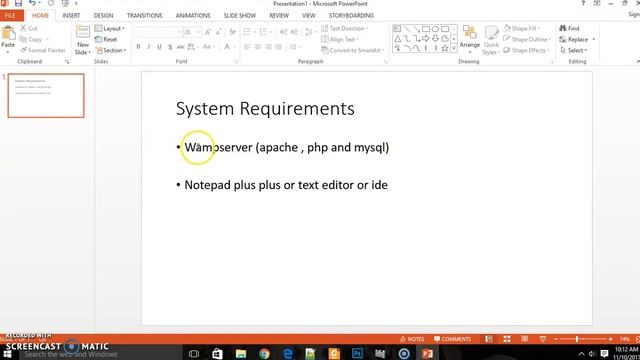Switch to the ANIMATIONS tab

pyautogui.click(x=193, y=16)
